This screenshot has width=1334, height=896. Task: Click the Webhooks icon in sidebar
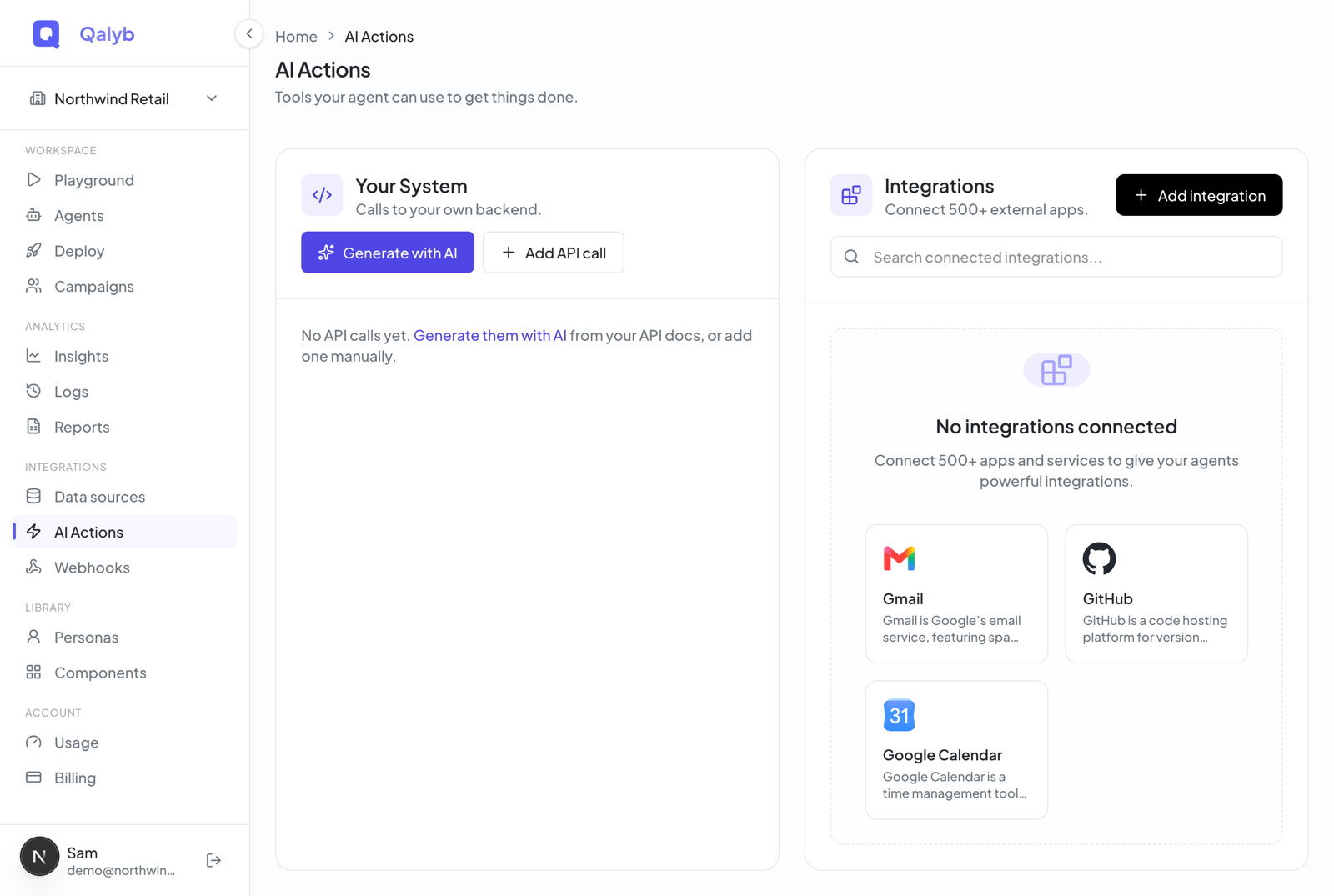click(33, 567)
